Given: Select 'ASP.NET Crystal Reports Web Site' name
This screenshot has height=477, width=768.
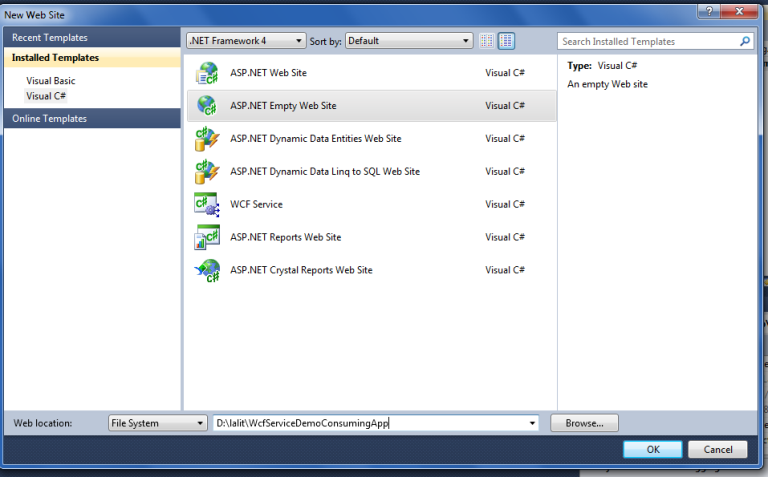Looking at the screenshot, I should [x=301, y=270].
